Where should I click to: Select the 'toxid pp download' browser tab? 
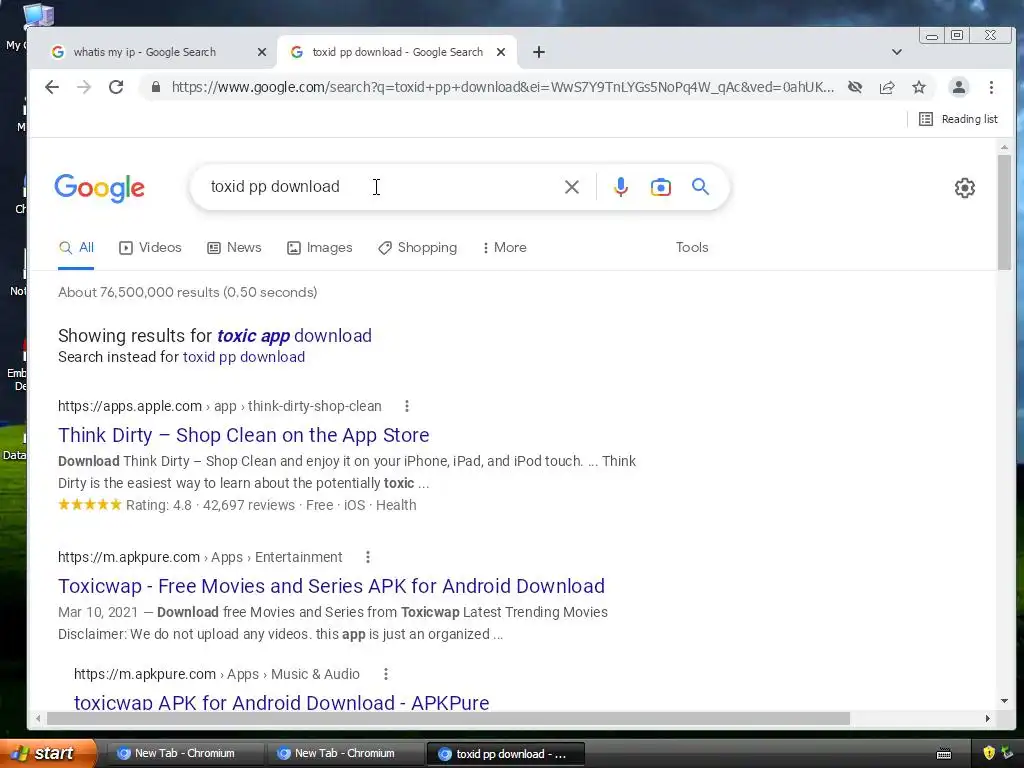[397, 52]
